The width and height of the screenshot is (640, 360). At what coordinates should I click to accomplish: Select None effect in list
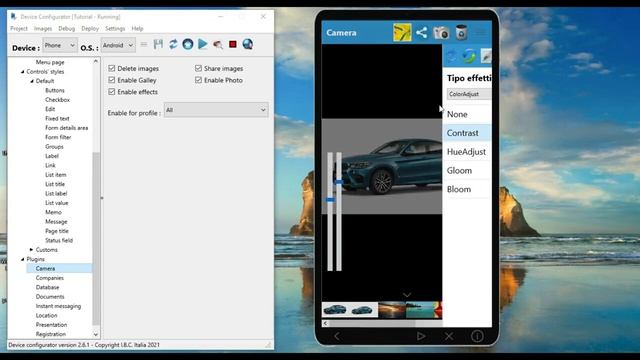point(467,114)
